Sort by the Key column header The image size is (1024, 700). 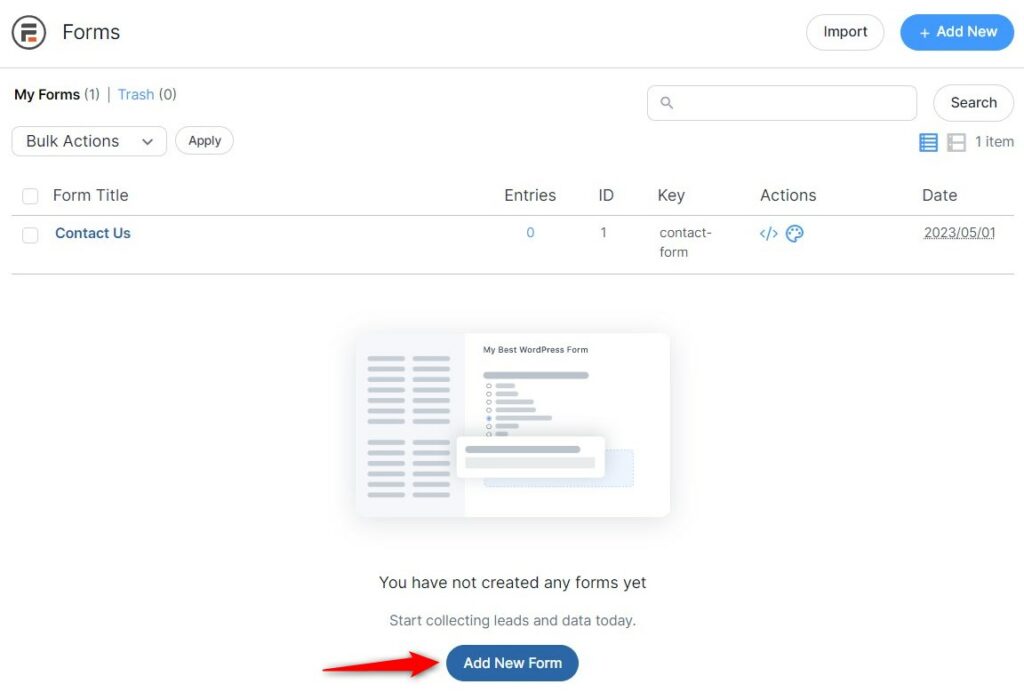click(x=671, y=195)
